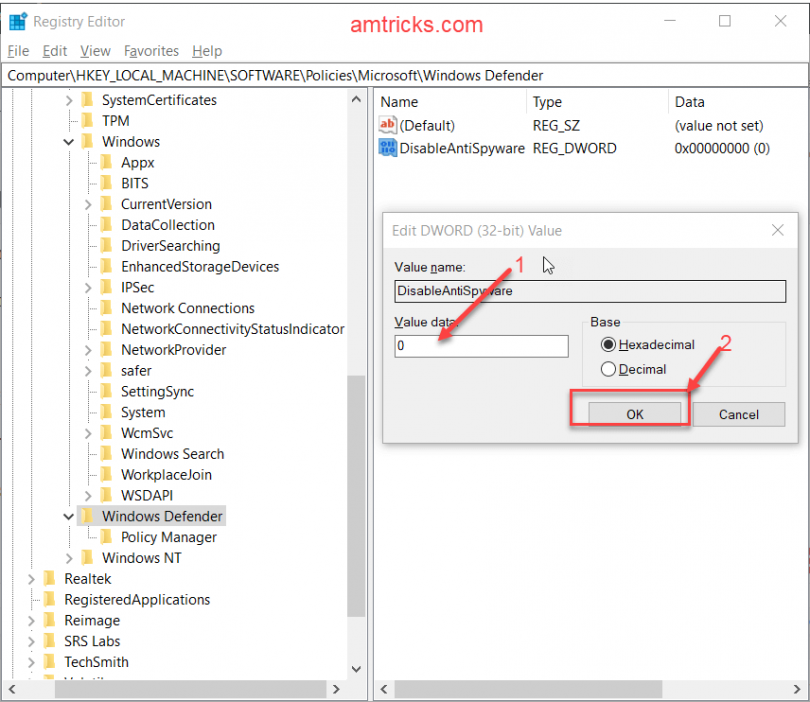Click the ab icon beside (Default)

pos(387,125)
